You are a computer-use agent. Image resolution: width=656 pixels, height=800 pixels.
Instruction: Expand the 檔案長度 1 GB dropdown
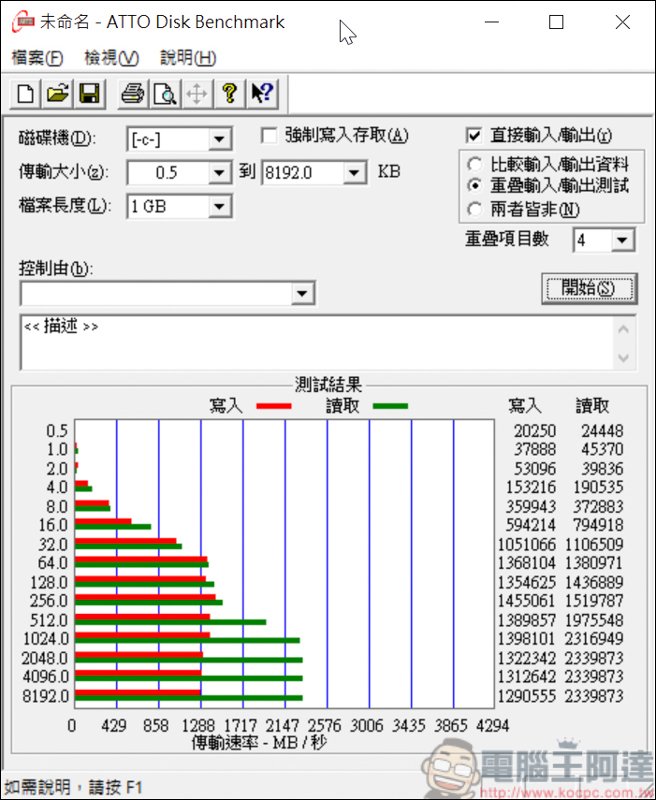(219, 207)
